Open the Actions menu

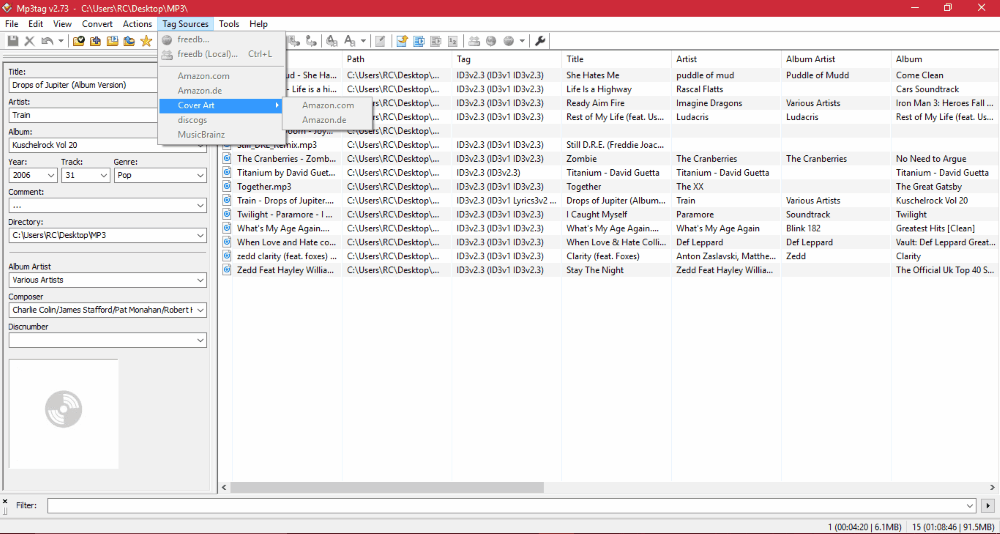(137, 24)
